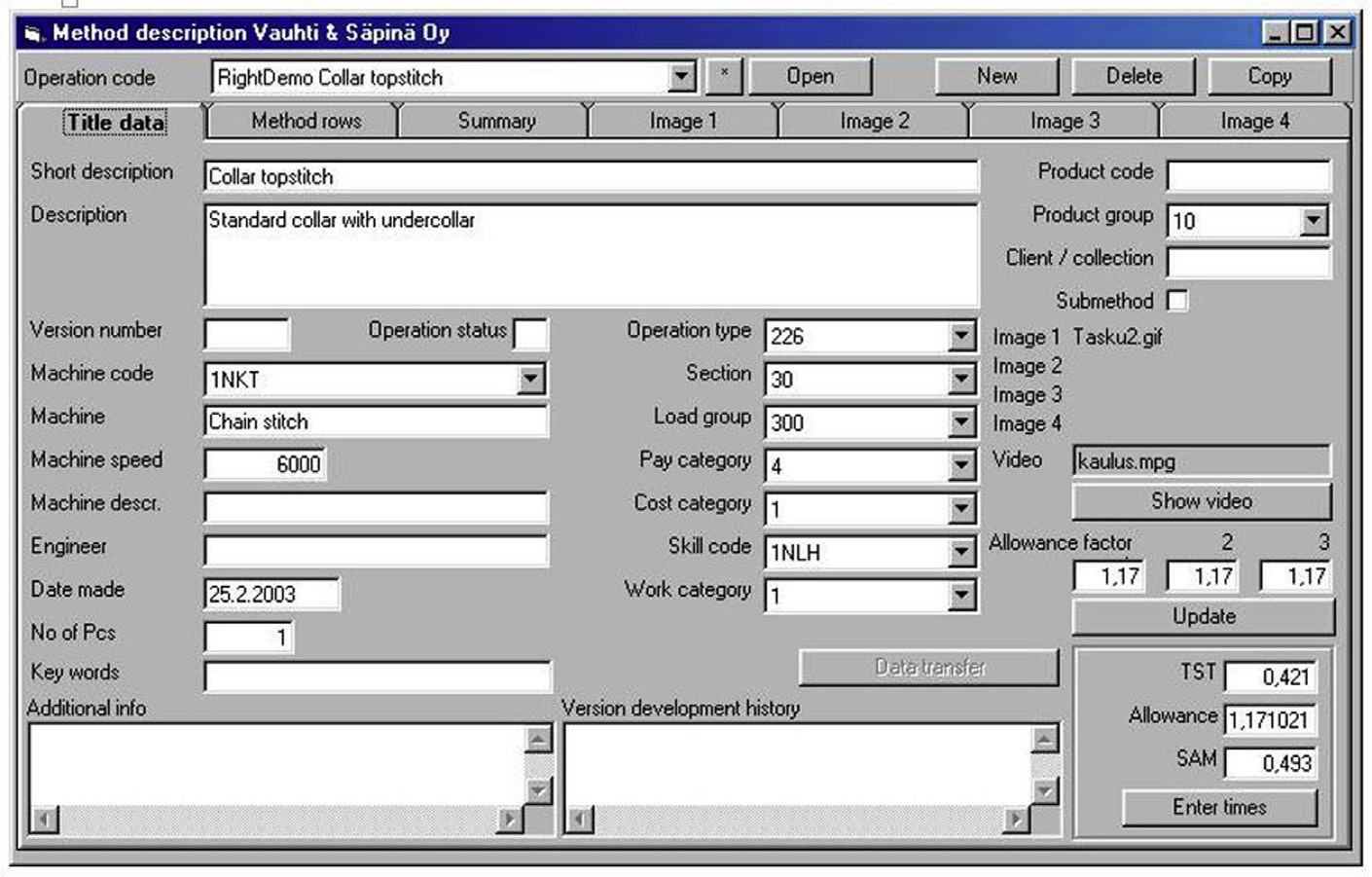
Task: Switch to the Method rows tab
Action: [306, 122]
